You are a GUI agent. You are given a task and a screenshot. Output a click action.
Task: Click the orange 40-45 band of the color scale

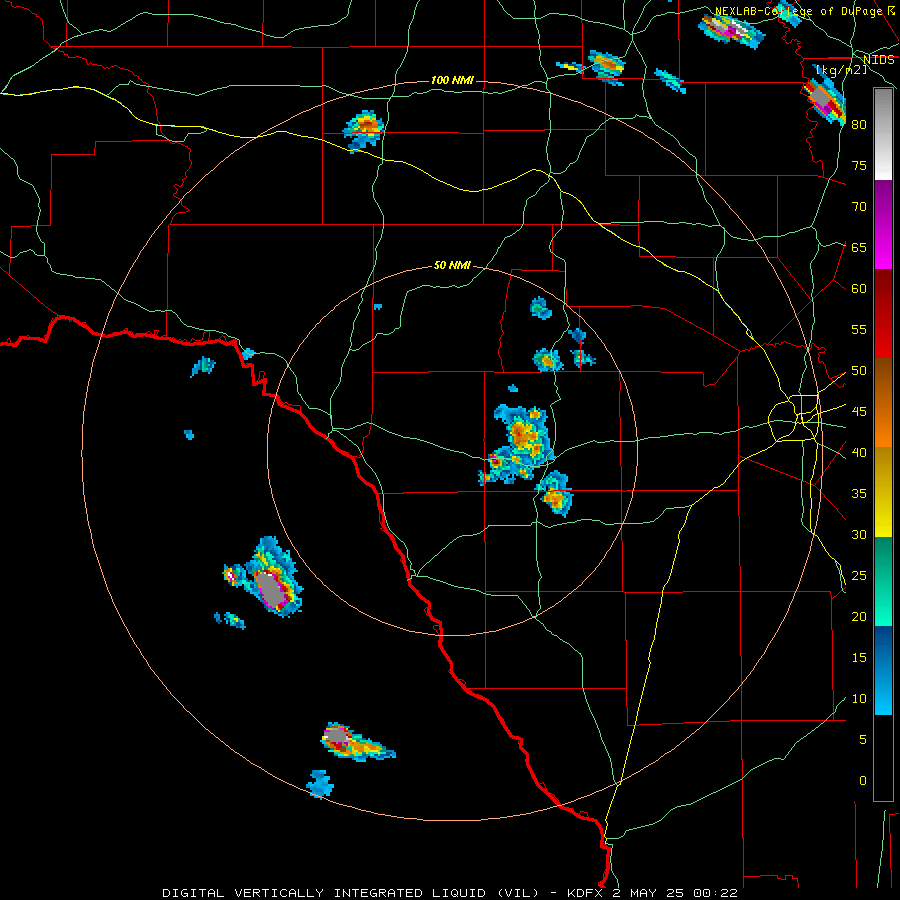[x=883, y=403]
